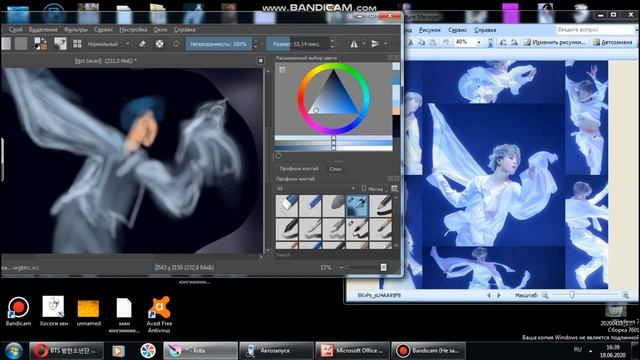Rotate picture right icon
This screenshot has width=640, height=360.
click(x=514, y=42)
